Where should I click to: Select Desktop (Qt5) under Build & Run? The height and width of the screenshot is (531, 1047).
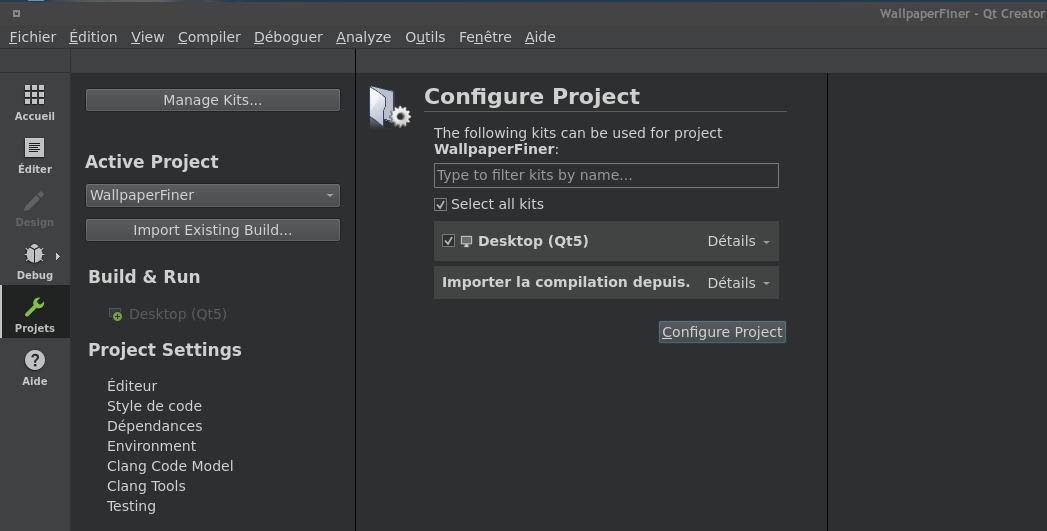(x=178, y=314)
